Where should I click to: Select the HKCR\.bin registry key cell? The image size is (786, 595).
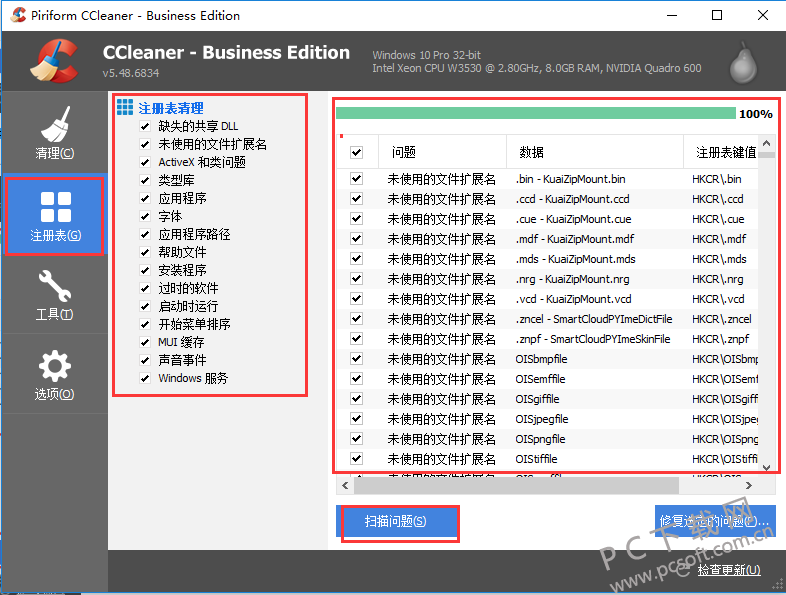point(716,179)
